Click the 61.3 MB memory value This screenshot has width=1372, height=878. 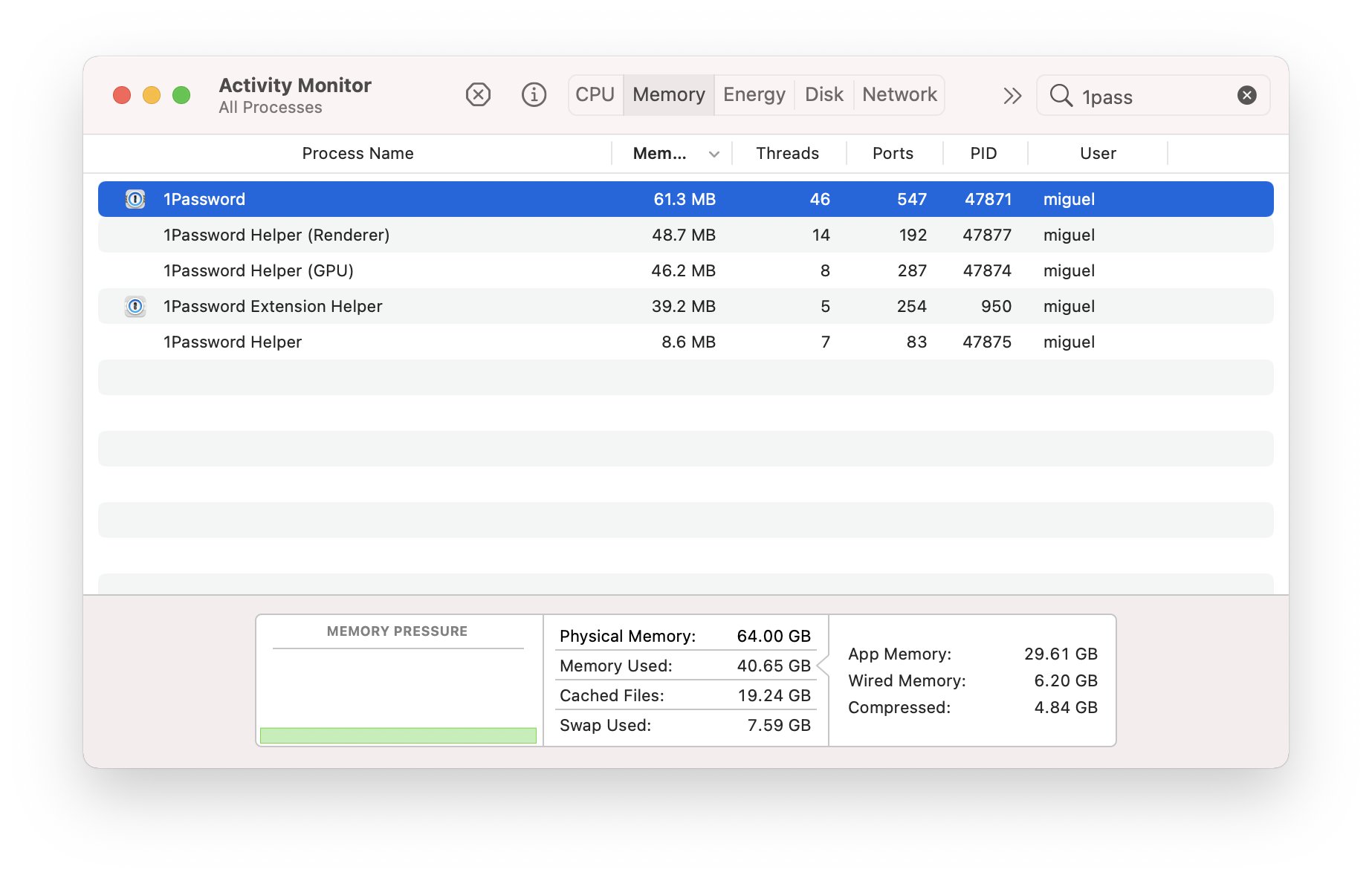click(x=685, y=199)
